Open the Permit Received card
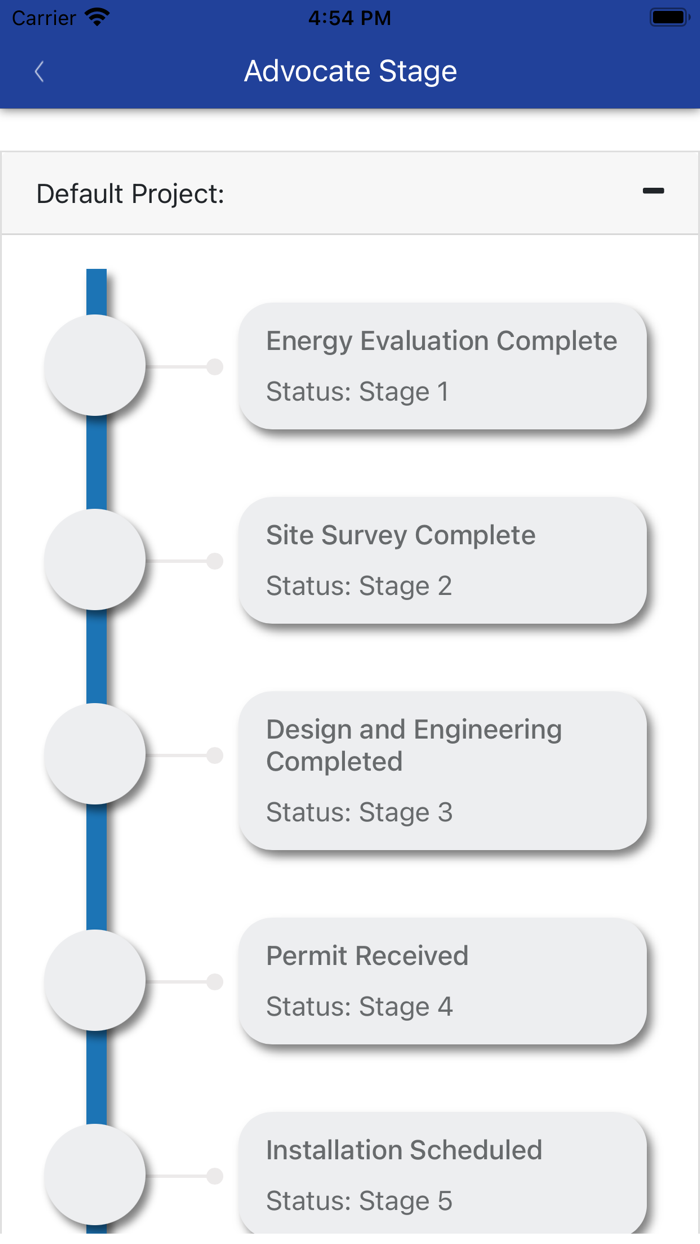Image resolution: width=700 pixels, height=1244 pixels. pos(442,981)
